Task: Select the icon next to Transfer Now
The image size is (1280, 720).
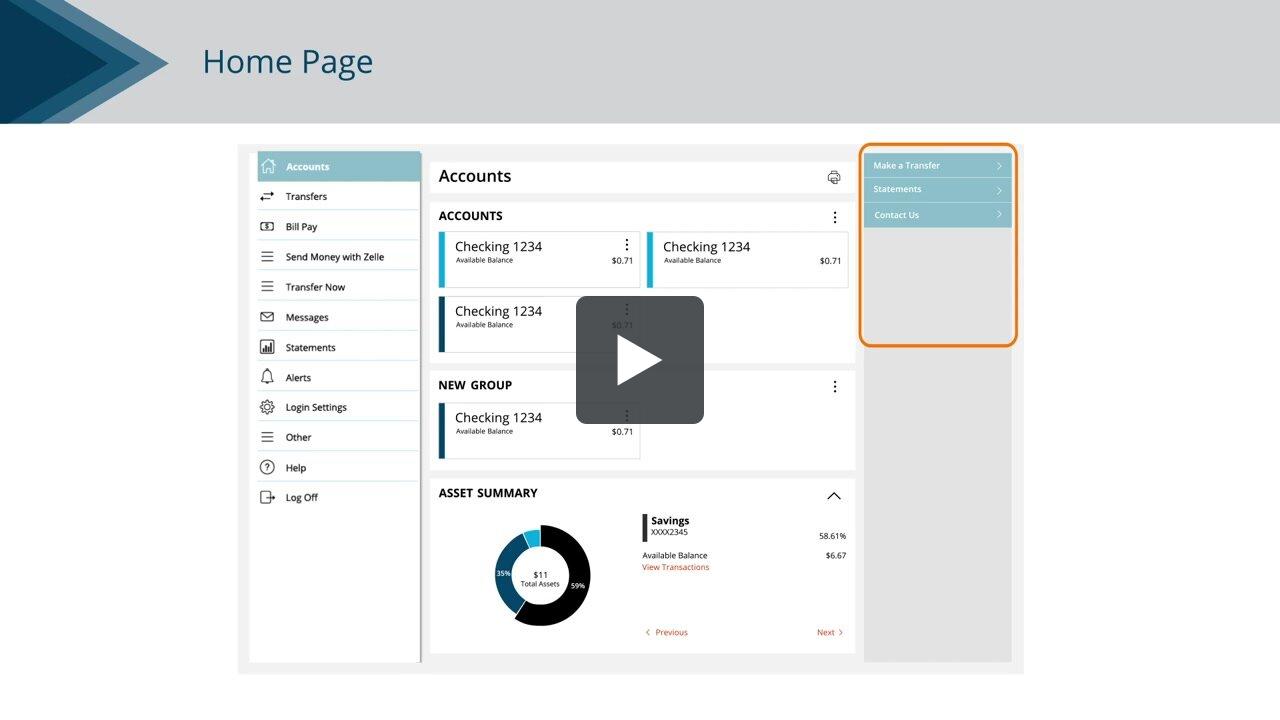Action: pyautogui.click(x=267, y=287)
